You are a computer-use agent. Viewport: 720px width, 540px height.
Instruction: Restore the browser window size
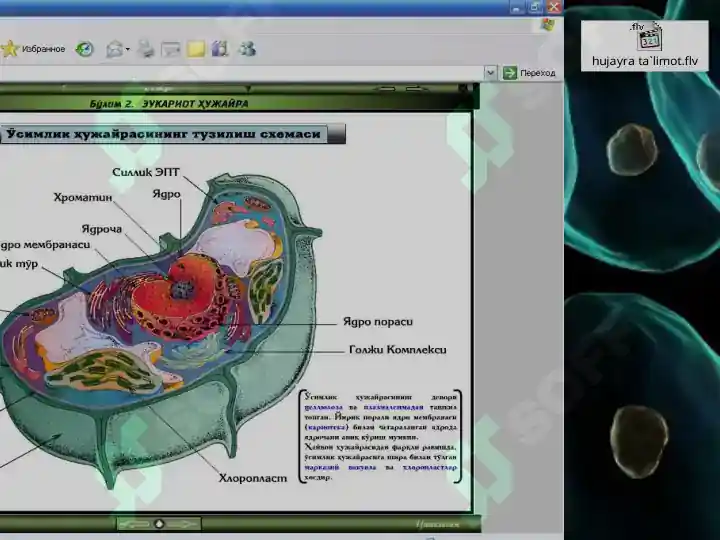pyautogui.click(x=535, y=7)
